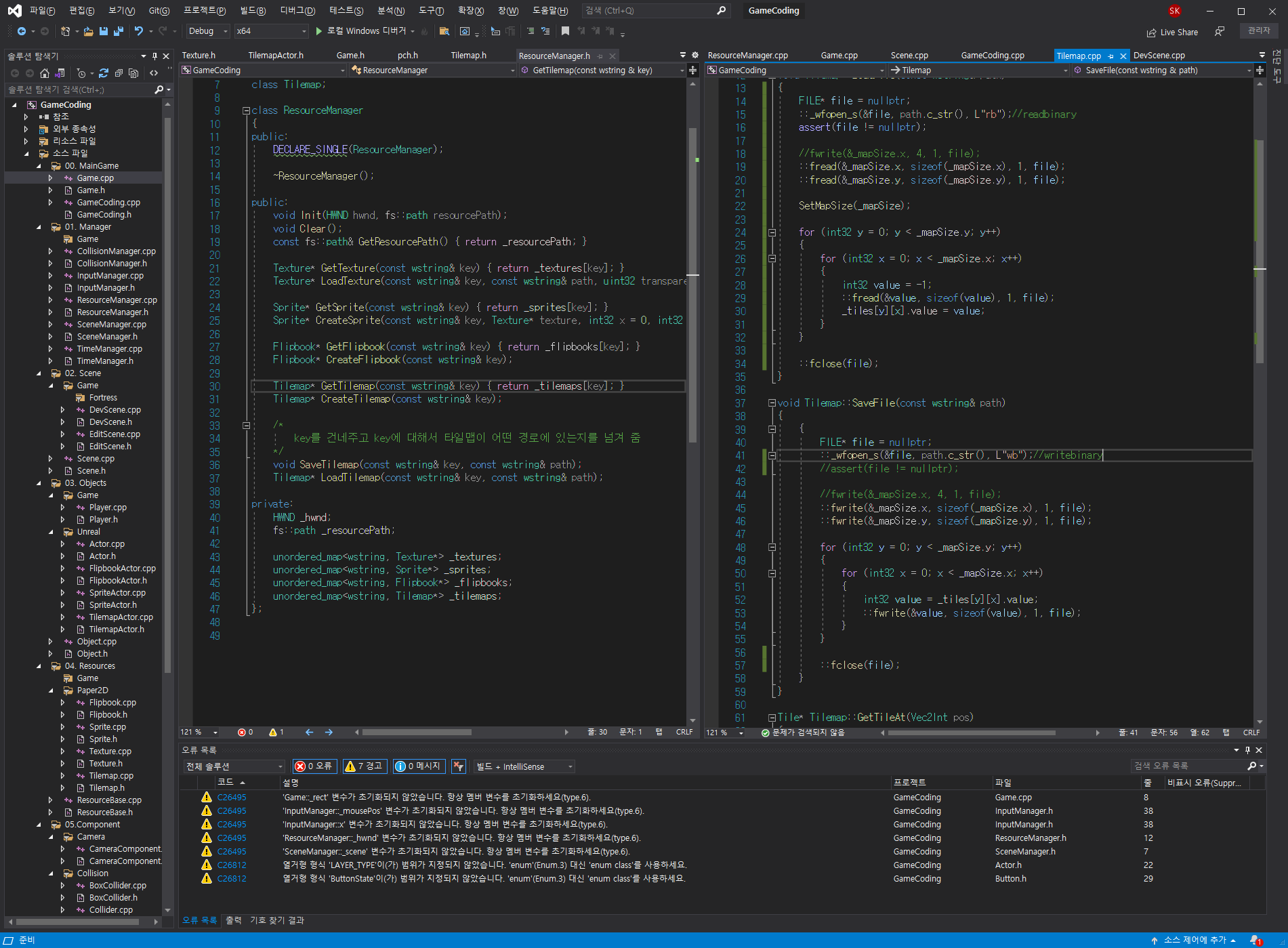Click Solution Explorer sync refresh icon
Screen dimensions: 1288x948
pos(104,73)
